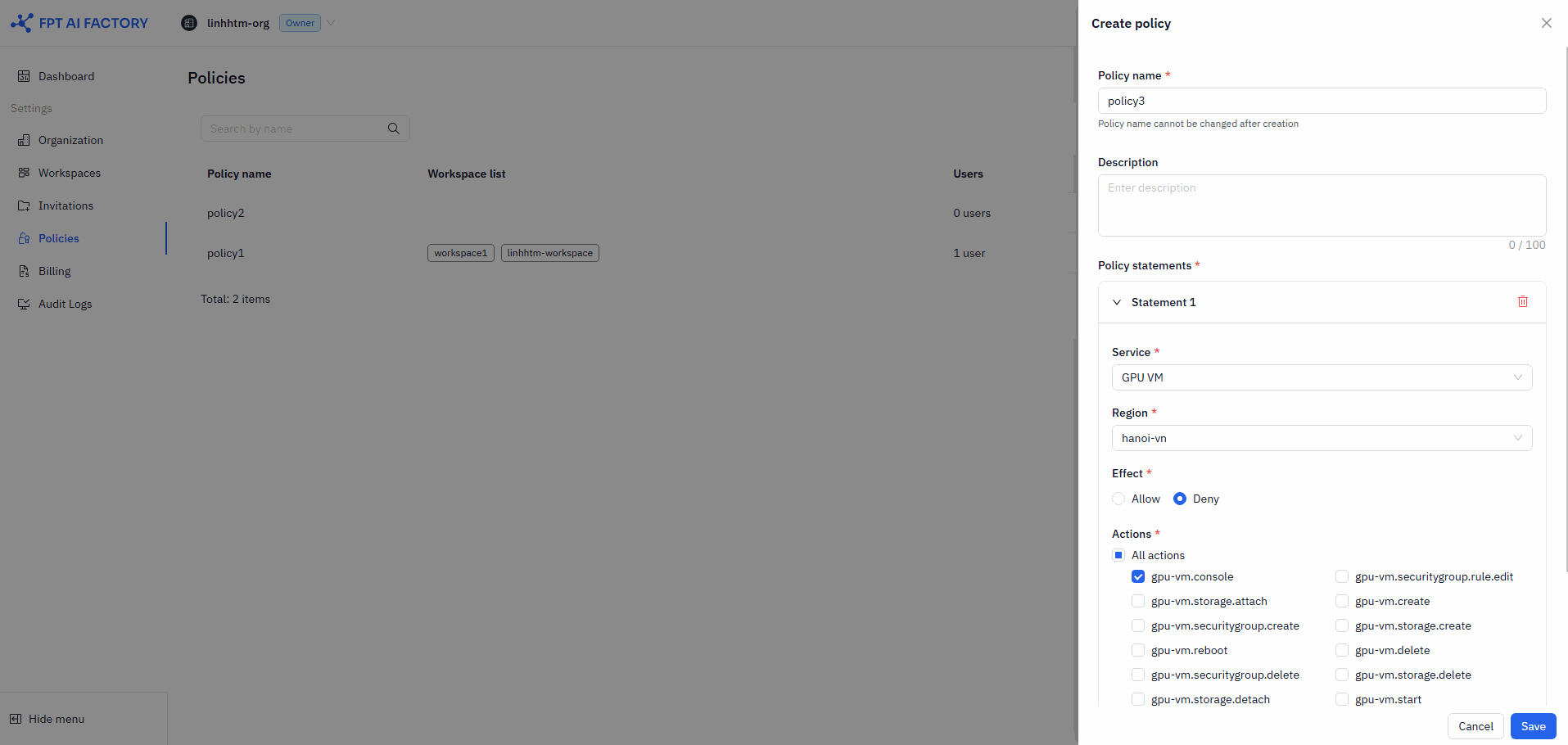
Task: Check gpu-vm.storage.detach action
Action: click(x=1138, y=699)
